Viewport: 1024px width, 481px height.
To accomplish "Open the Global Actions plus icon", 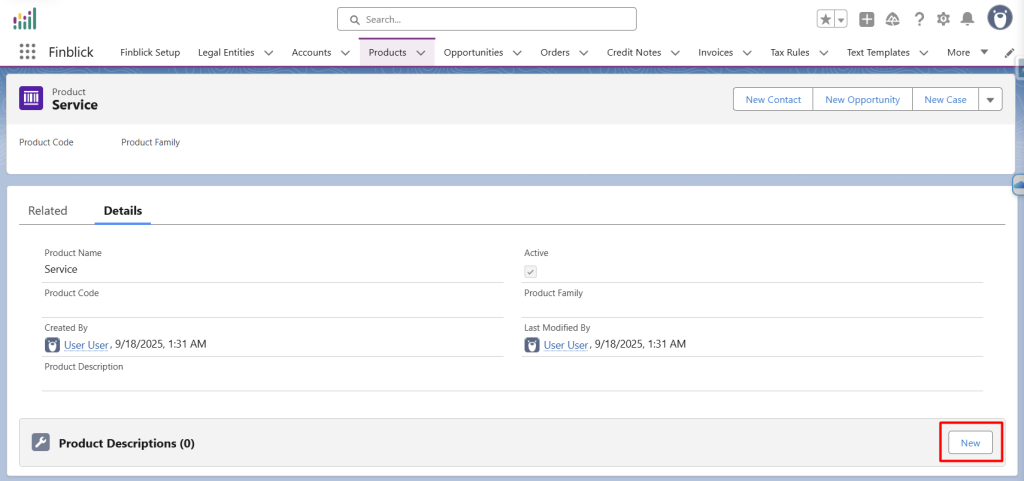I will point(867,19).
